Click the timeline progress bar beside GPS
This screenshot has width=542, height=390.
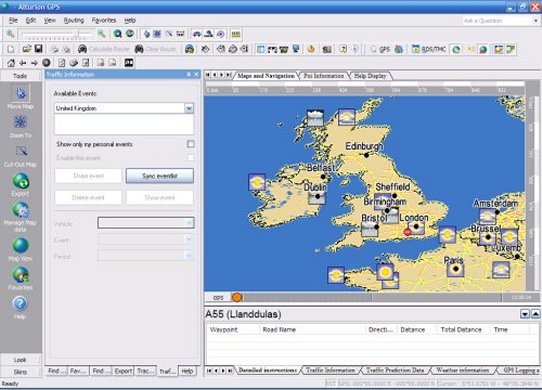pyautogui.click(x=372, y=297)
